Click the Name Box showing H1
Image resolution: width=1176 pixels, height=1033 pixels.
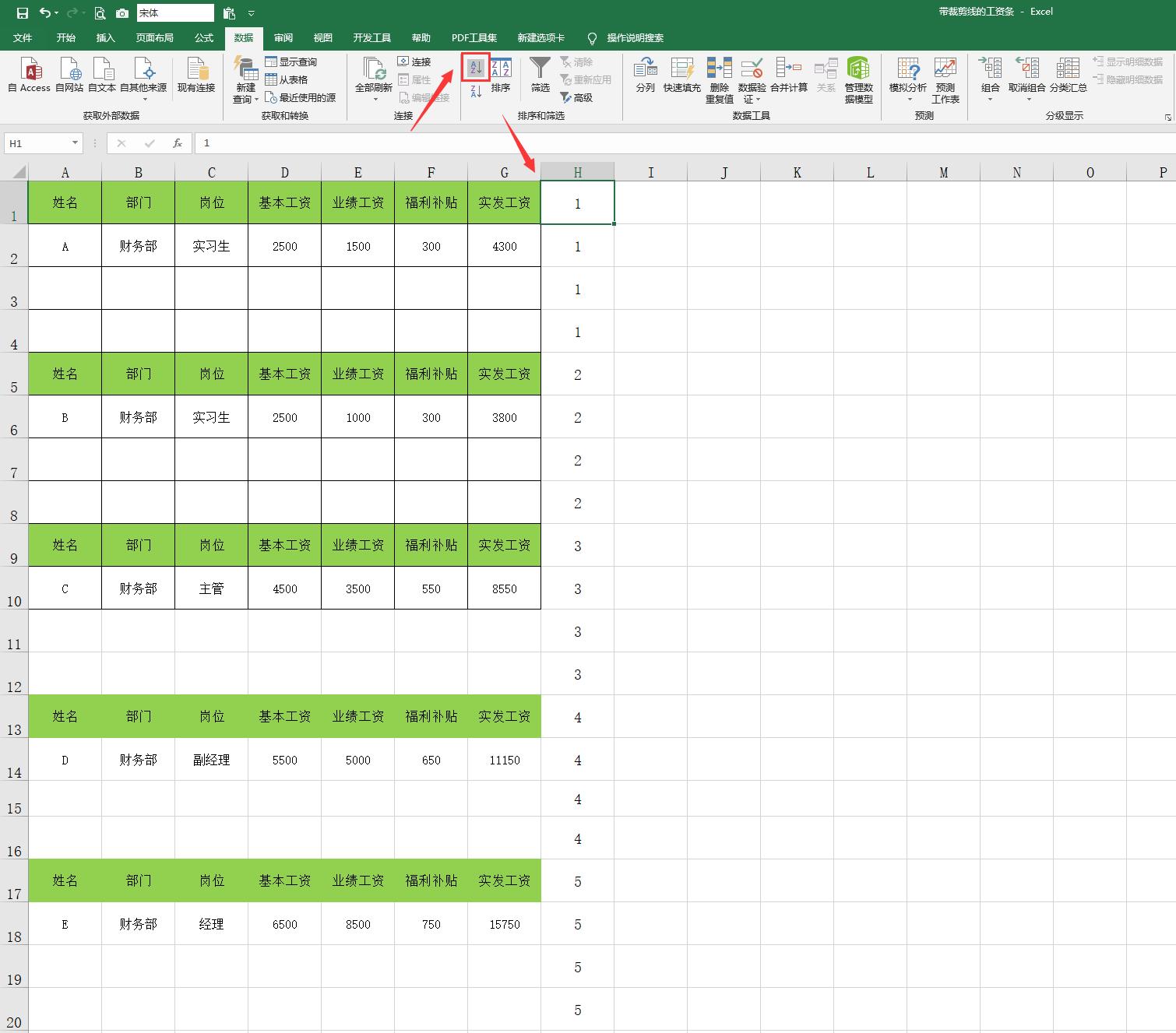pos(37,143)
